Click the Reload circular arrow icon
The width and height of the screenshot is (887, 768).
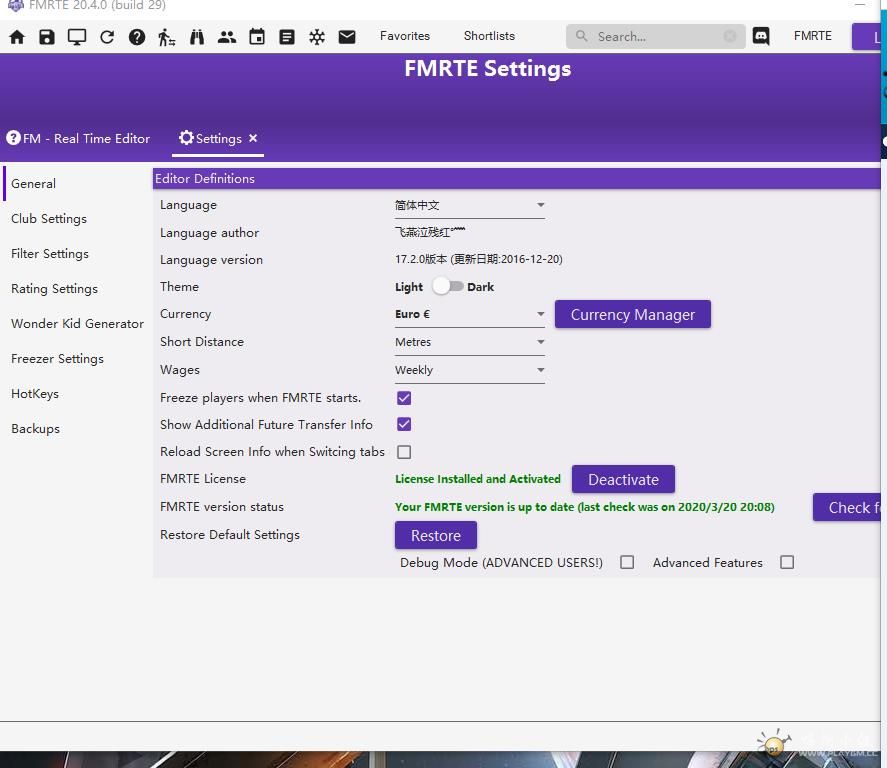[107, 37]
